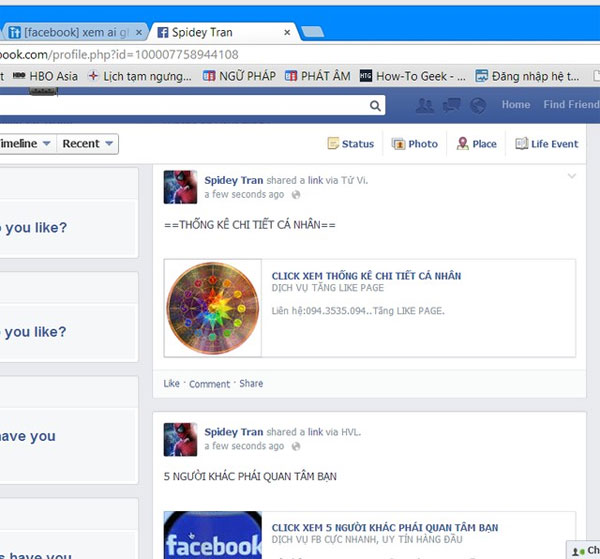
Task: Share the Tử Vi post
Action: (x=251, y=383)
